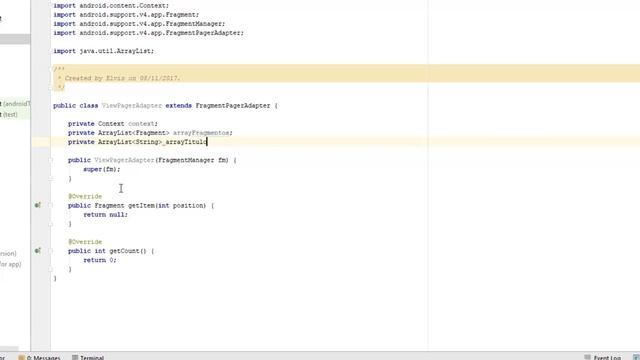
Task: Click the 'return 0;' statement
Action: point(100,260)
